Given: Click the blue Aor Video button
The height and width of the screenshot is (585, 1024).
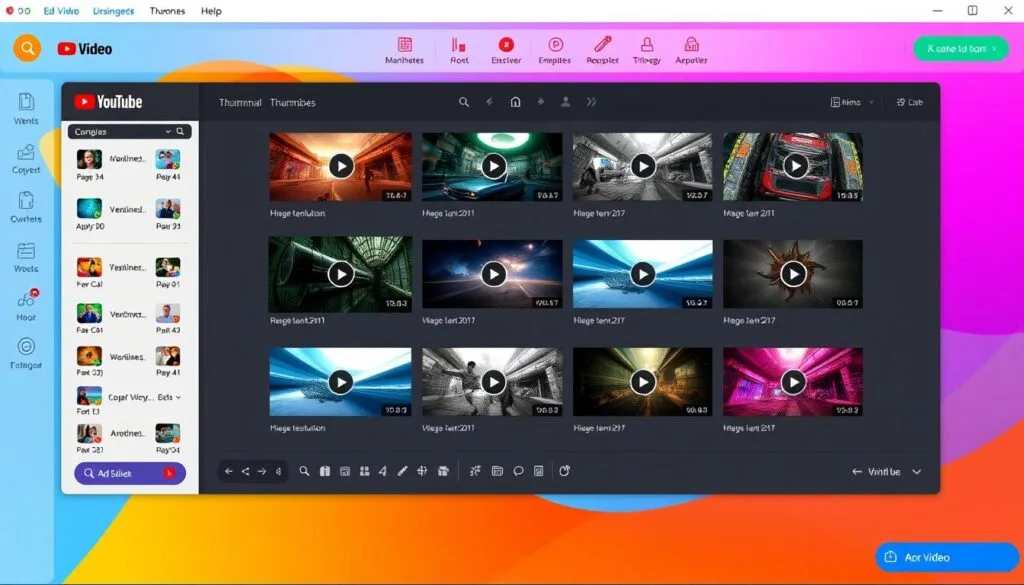Looking at the screenshot, I should [947, 557].
